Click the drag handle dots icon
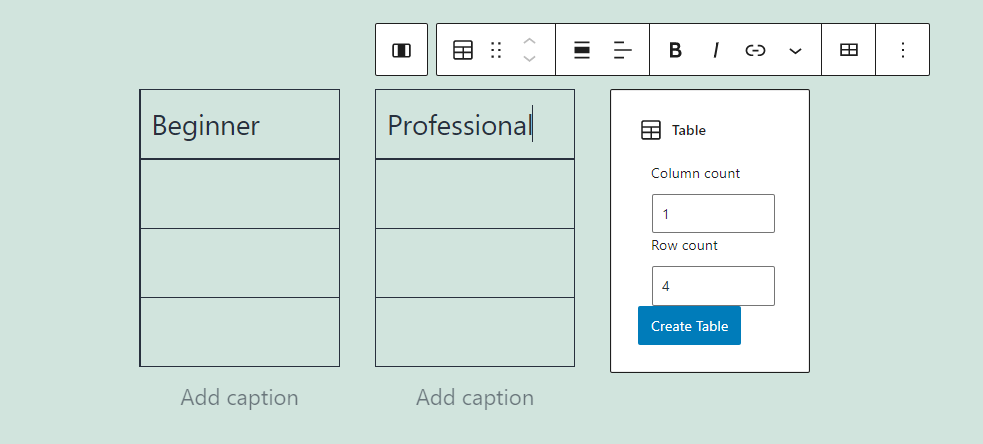The height and width of the screenshot is (444, 983). click(496, 50)
